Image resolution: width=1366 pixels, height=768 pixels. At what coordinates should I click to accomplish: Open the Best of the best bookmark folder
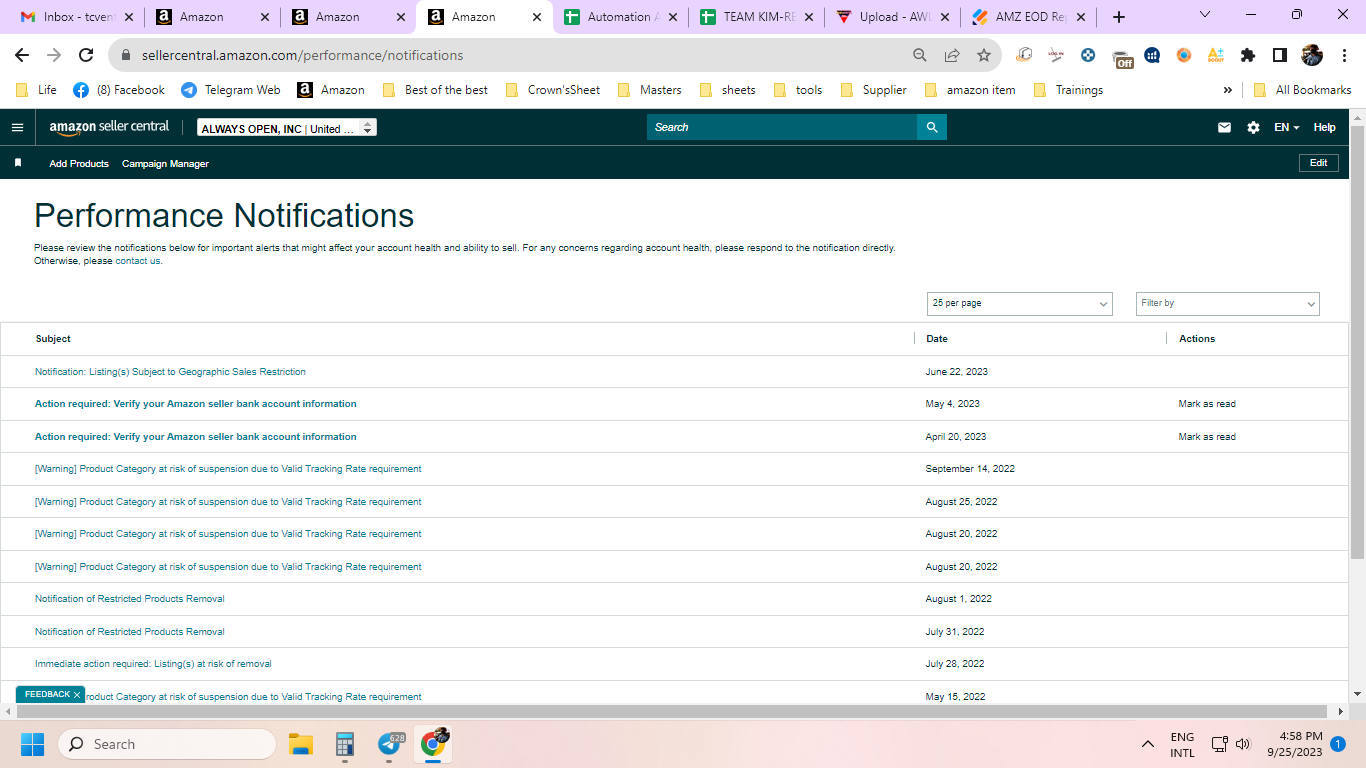click(x=435, y=90)
